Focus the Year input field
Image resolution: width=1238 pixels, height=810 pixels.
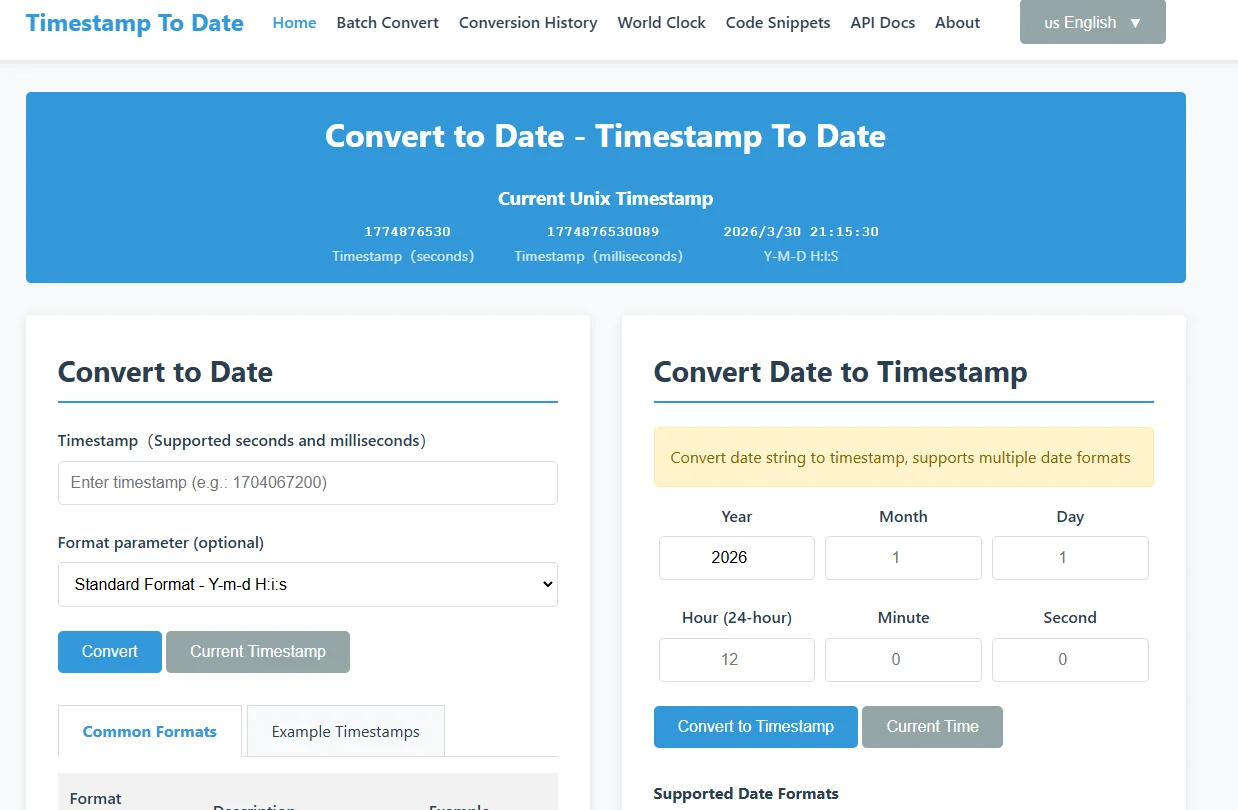[736, 558]
